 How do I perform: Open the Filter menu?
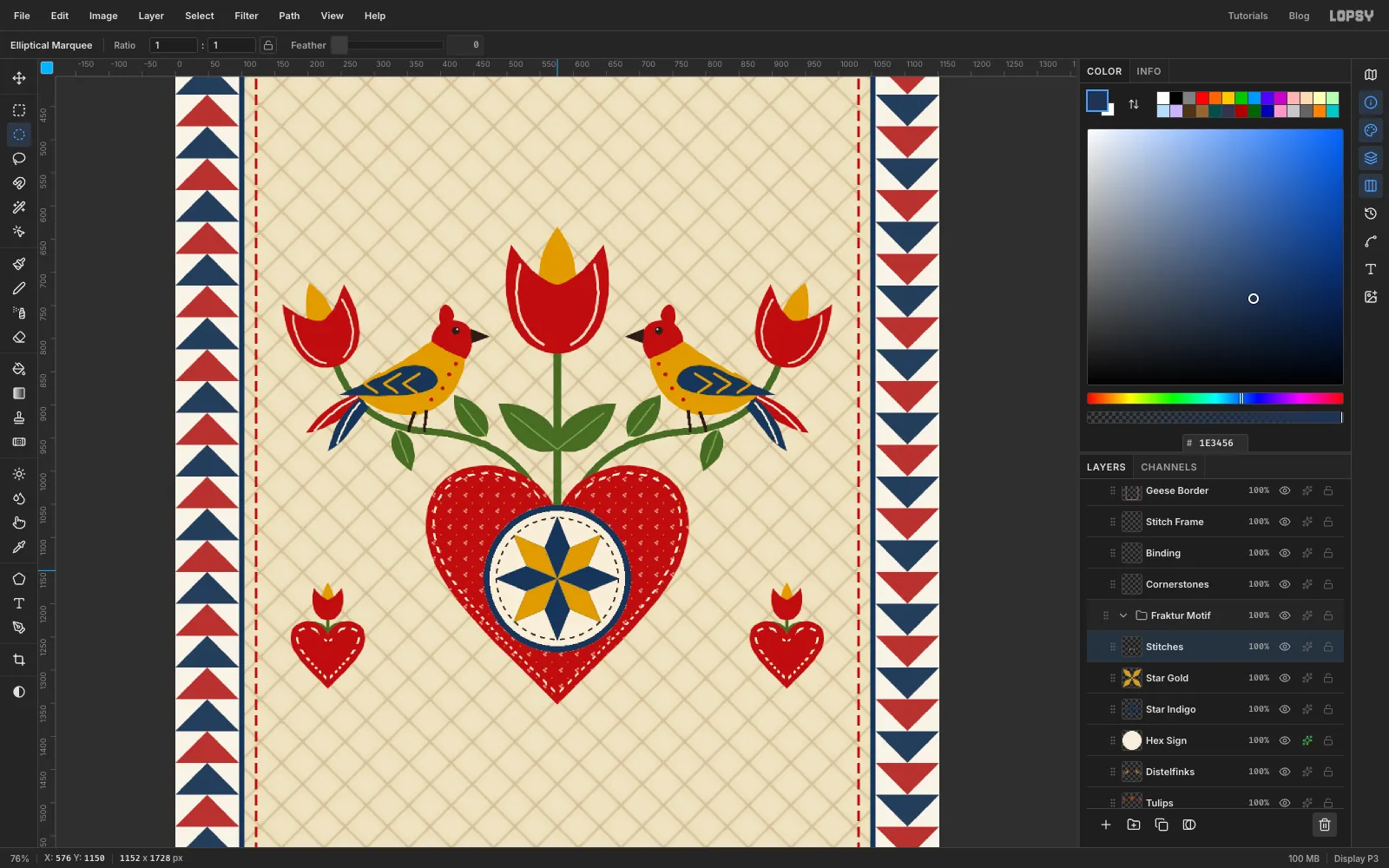pyautogui.click(x=247, y=16)
